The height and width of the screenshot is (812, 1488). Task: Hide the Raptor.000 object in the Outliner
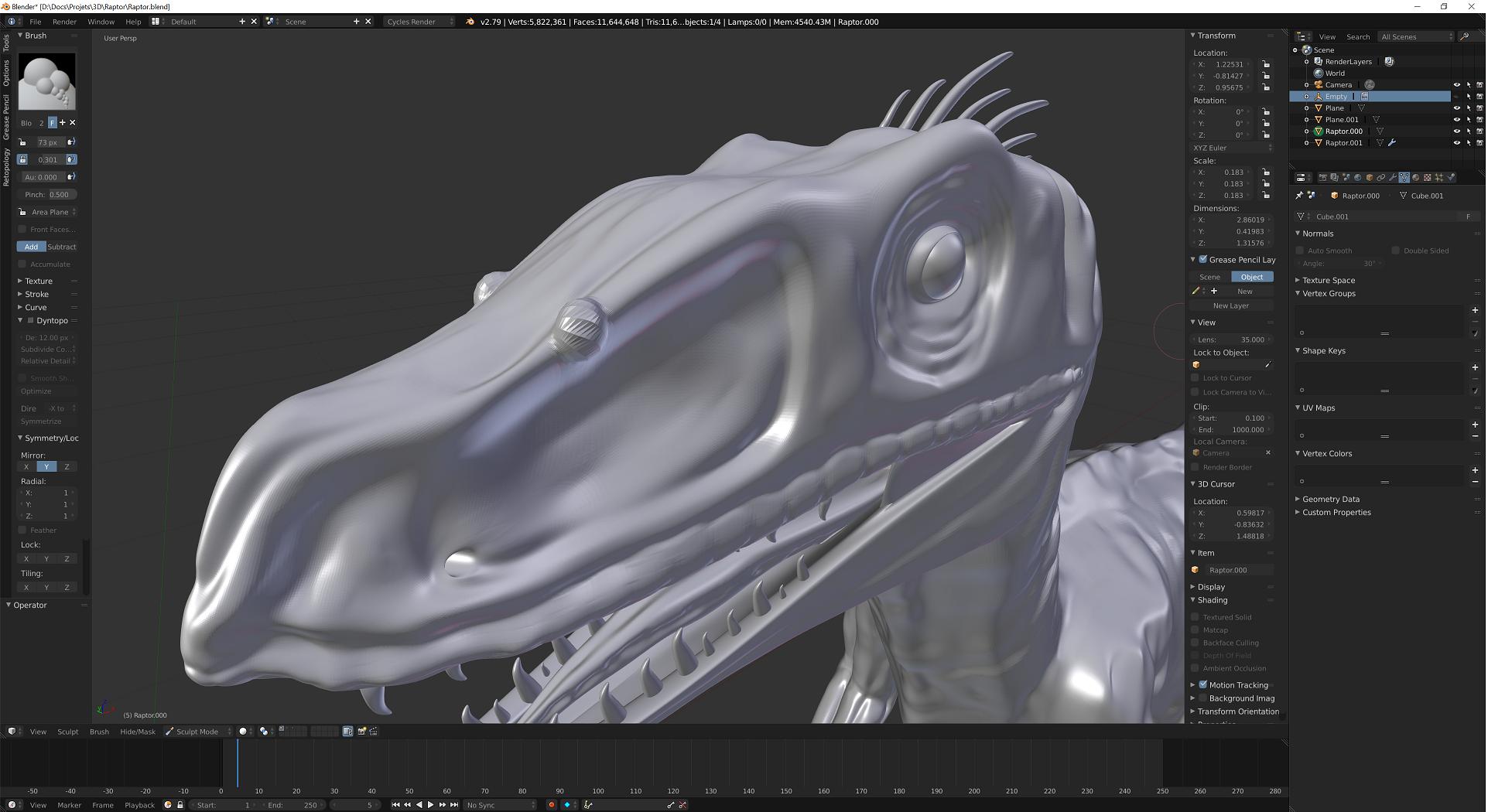[1457, 131]
